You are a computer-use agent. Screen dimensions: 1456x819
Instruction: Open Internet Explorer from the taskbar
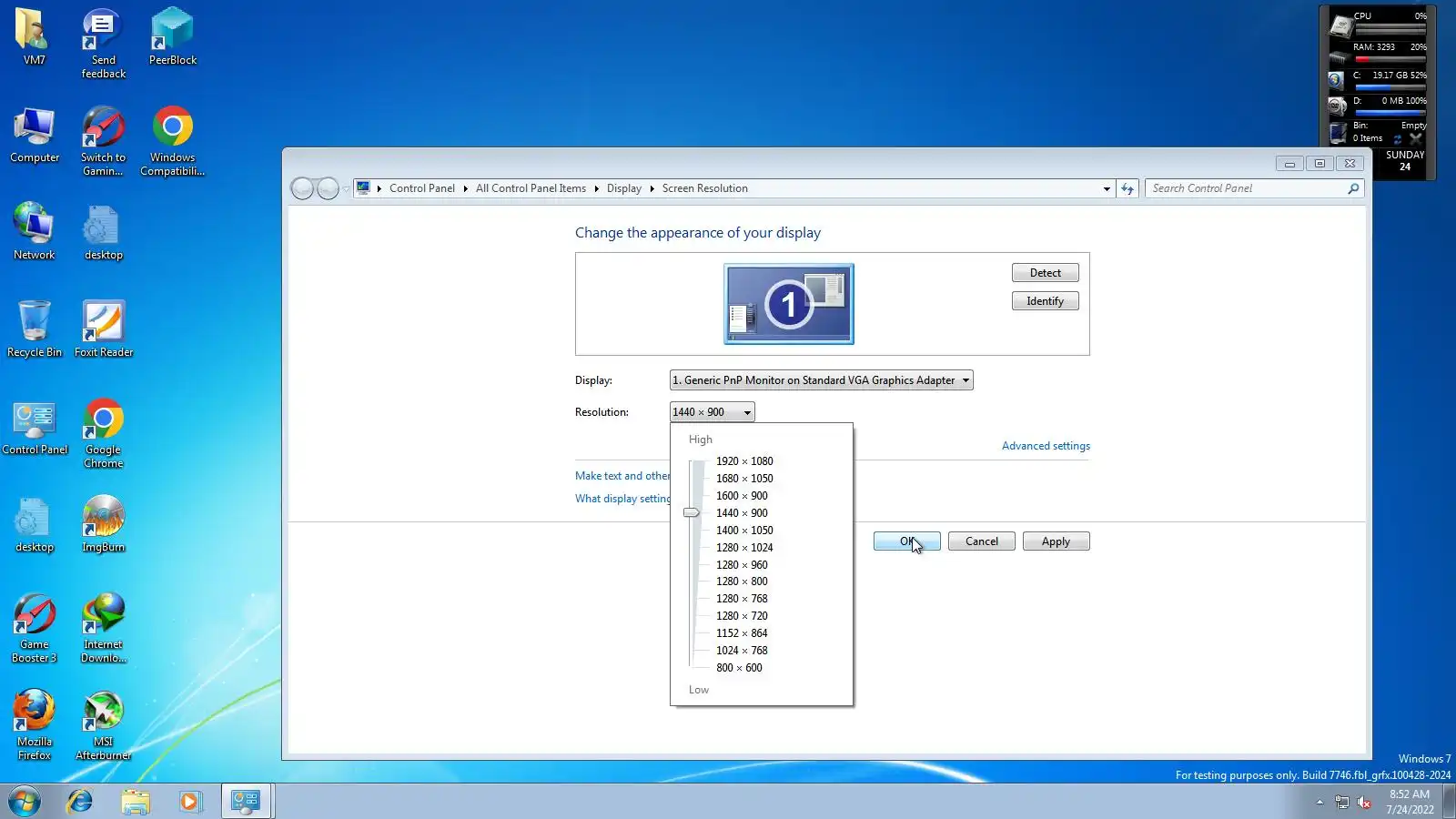80,802
